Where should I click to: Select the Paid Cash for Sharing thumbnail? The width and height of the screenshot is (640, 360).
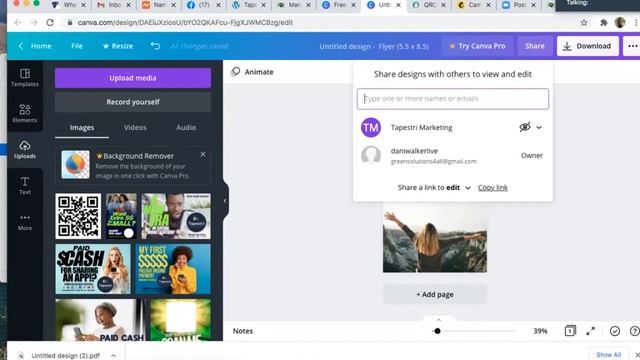click(x=93, y=269)
